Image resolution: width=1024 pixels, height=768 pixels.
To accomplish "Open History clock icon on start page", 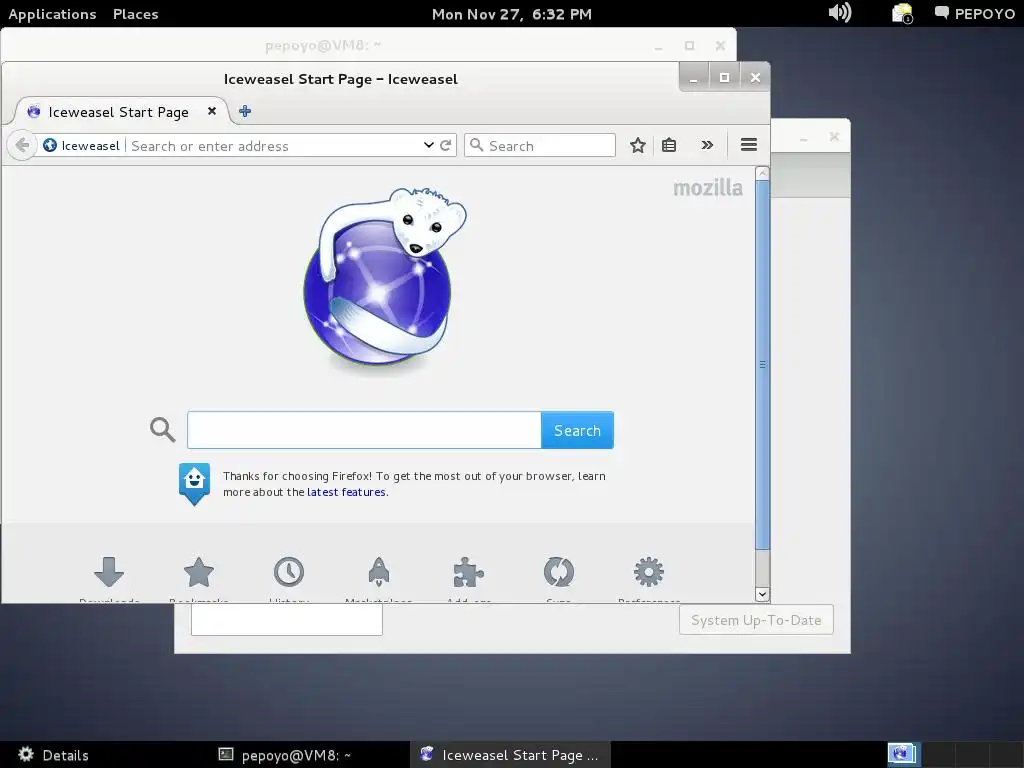I will coord(289,572).
